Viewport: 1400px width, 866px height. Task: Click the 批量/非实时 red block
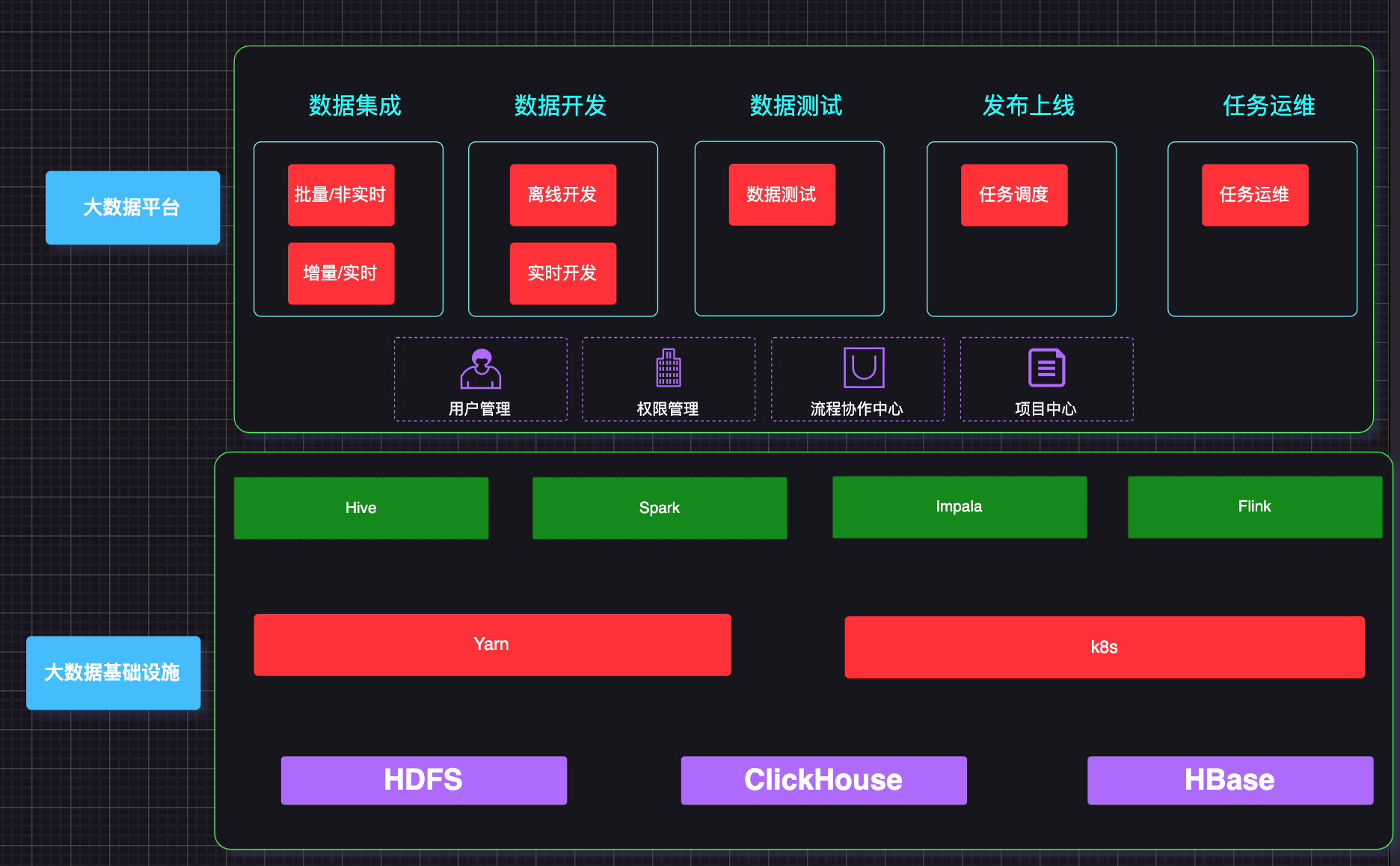point(341,195)
